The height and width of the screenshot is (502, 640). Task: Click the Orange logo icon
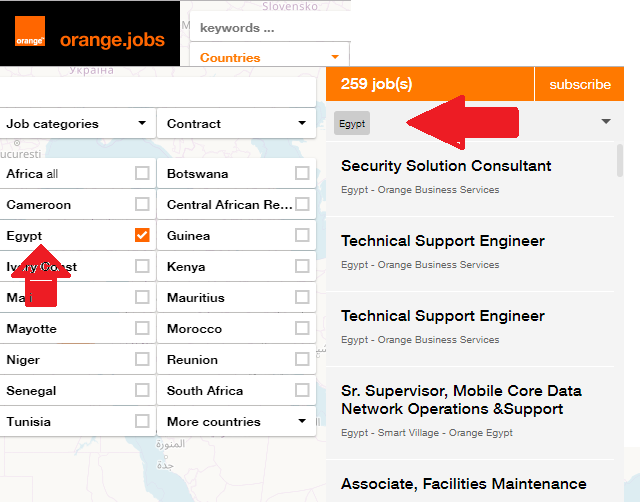tap(30, 41)
